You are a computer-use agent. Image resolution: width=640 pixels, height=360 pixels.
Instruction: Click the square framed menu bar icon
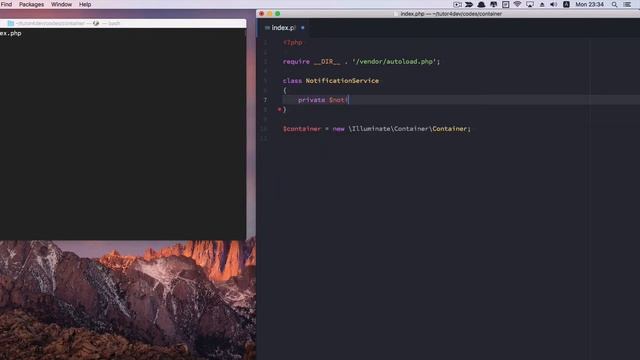pos(505,4)
